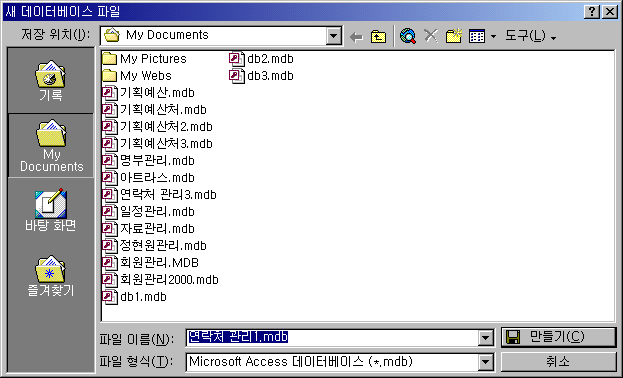Screen dimensions: 623x378
Task: Click the help question mark button
Action: [592, 12]
